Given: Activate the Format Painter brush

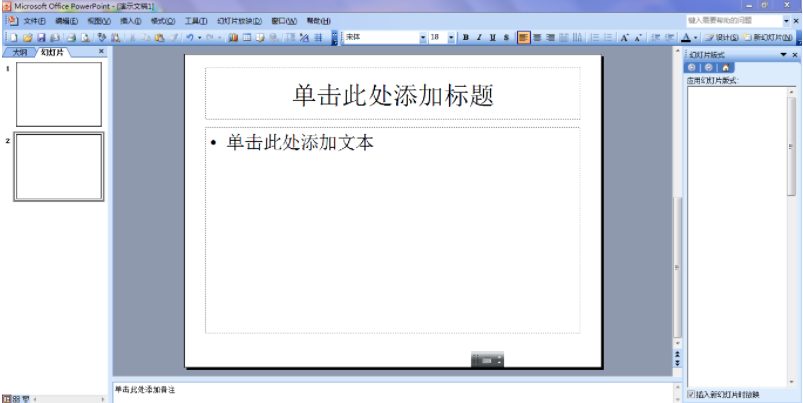Looking at the screenshot, I should [174, 37].
